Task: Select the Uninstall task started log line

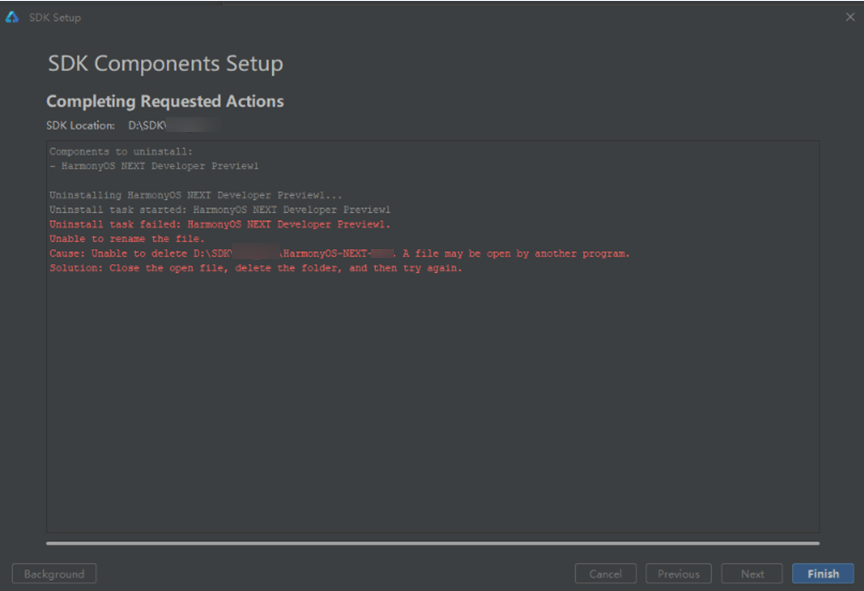Action: pos(219,209)
